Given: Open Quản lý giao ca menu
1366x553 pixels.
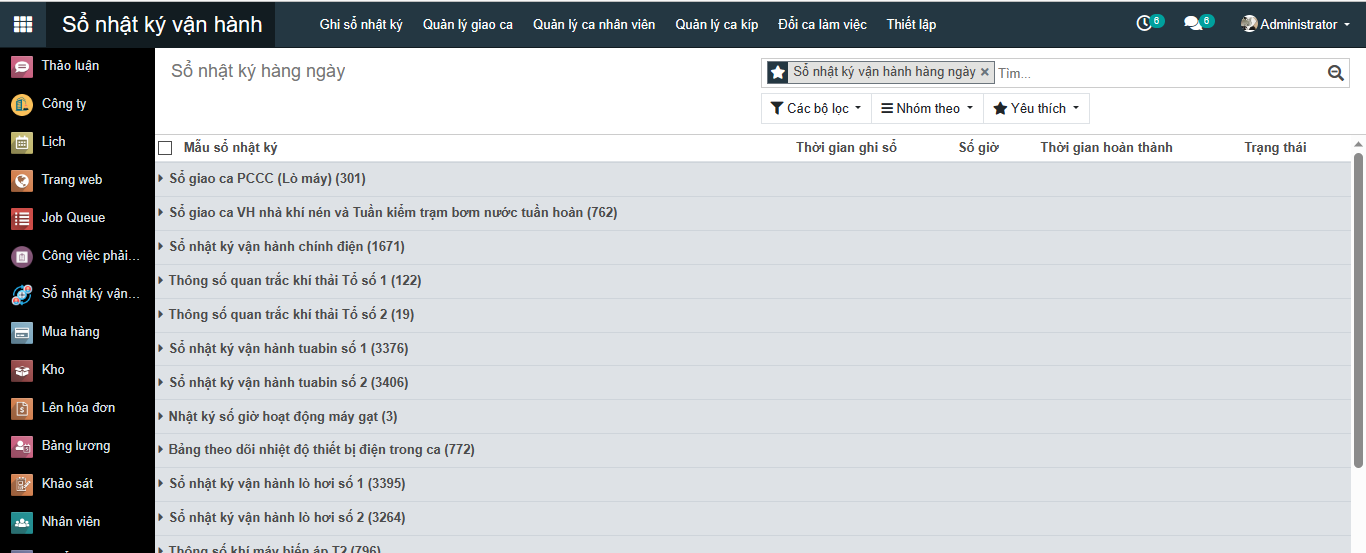Looking at the screenshot, I should (468, 24).
